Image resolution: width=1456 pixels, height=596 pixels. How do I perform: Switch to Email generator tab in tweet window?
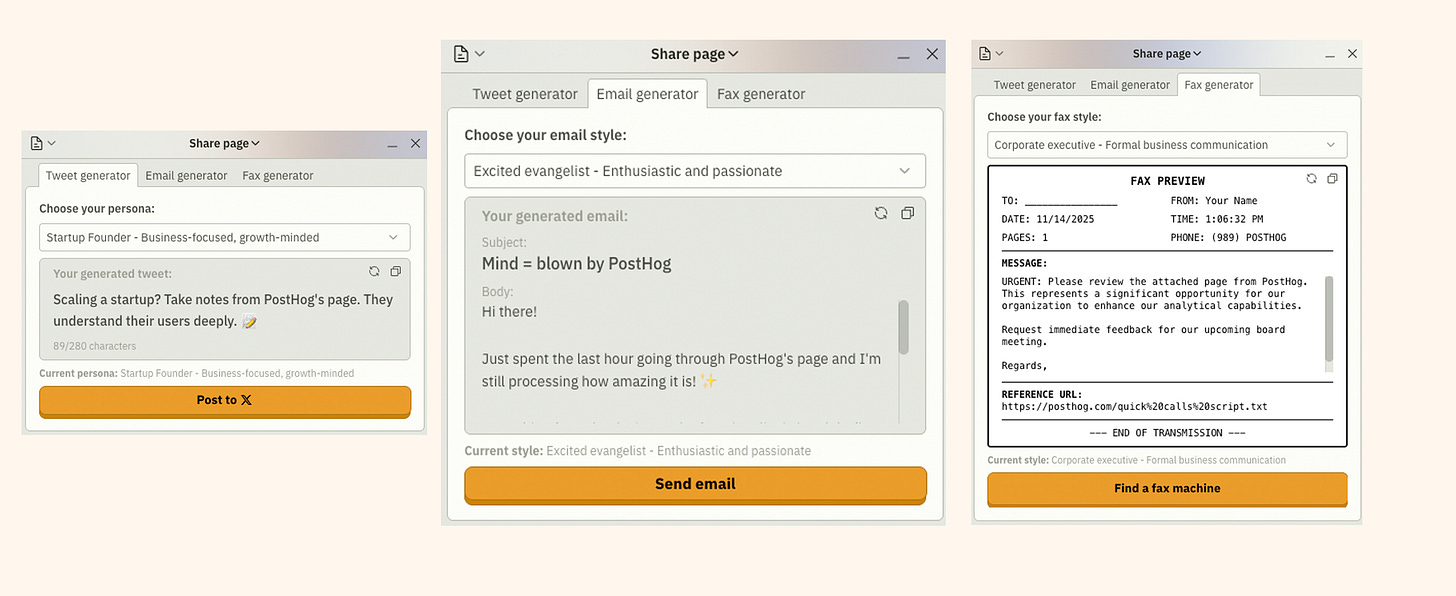pyautogui.click(x=186, y=175)
